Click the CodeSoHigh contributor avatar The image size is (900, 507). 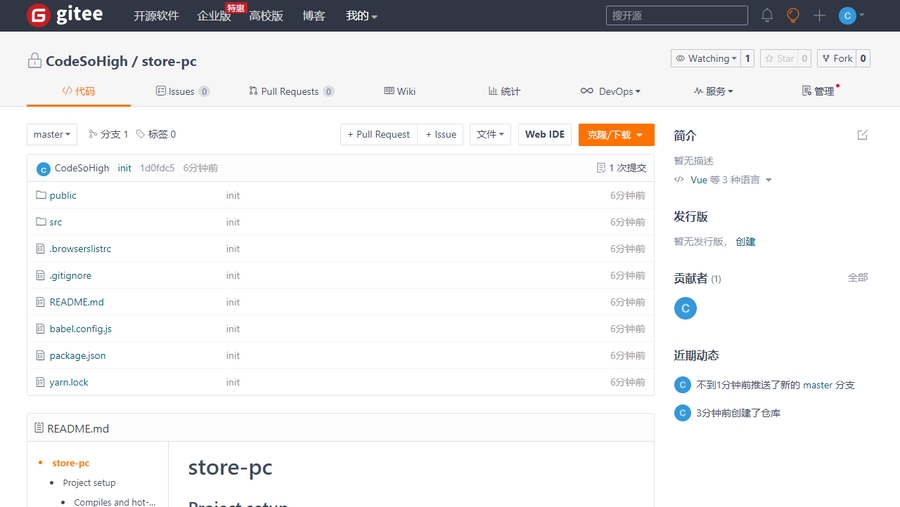(685, 308)
